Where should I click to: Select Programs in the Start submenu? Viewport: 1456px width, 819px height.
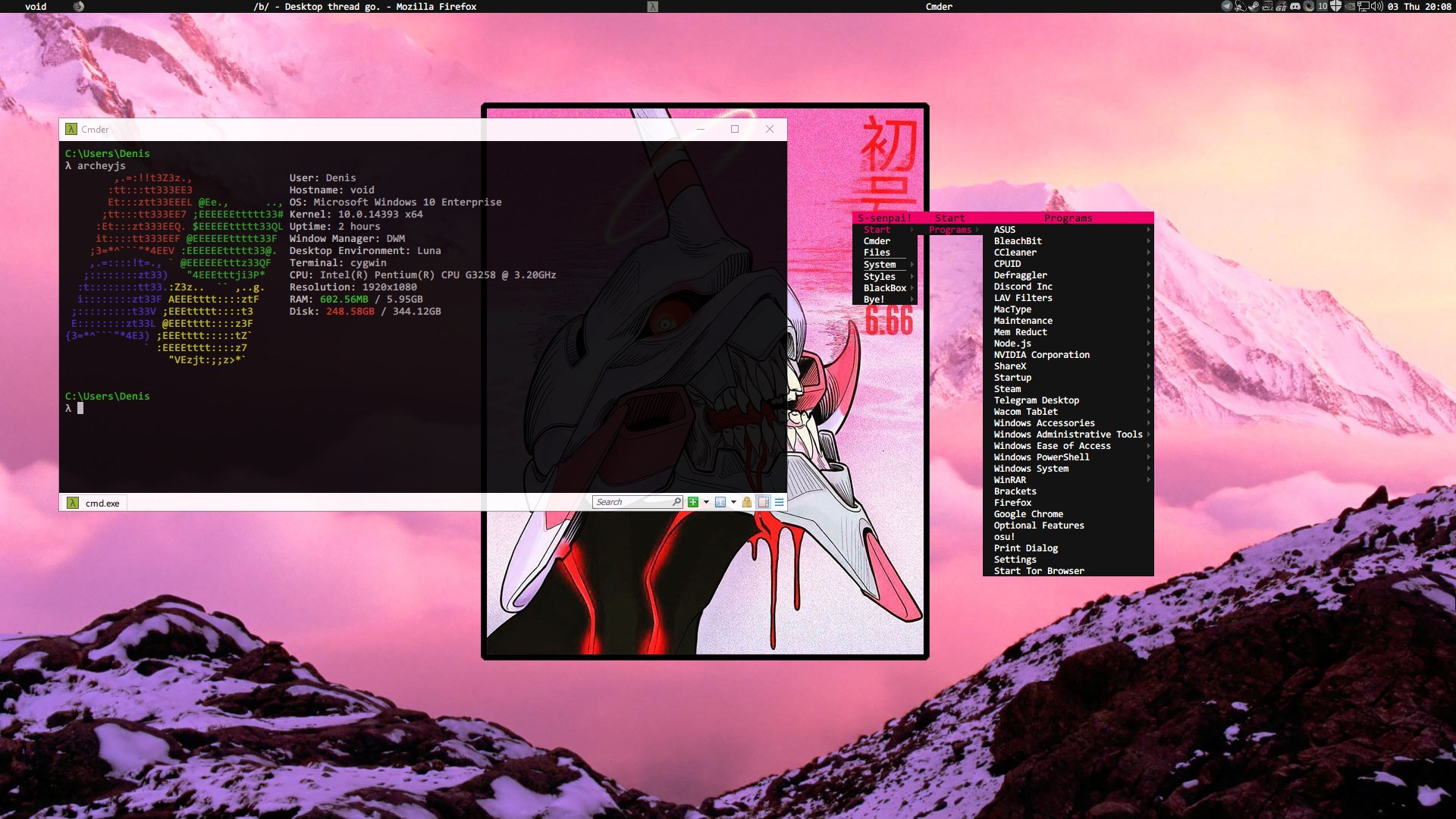[x=950, y=230]
